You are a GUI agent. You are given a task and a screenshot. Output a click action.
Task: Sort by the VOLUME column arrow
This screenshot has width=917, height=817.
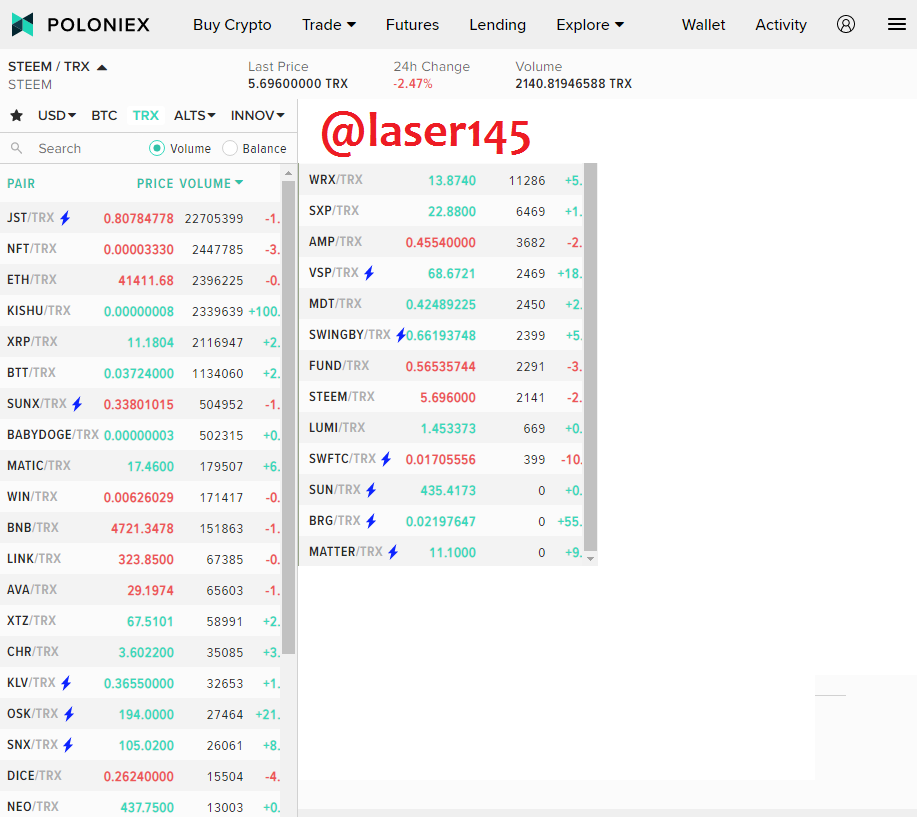[x=239, y=182]
